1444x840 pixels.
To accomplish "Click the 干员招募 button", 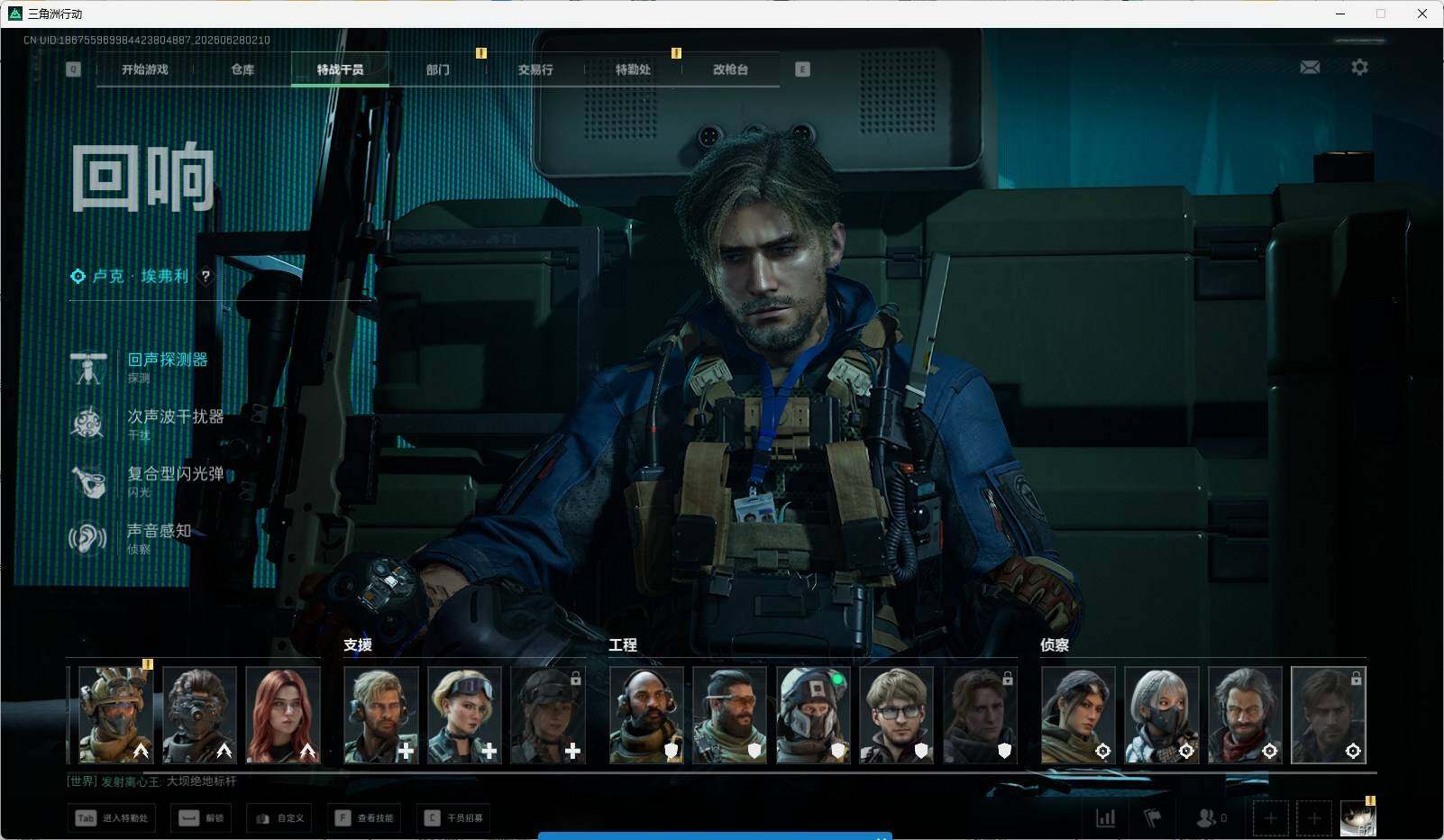I will [x=454, y=817].
